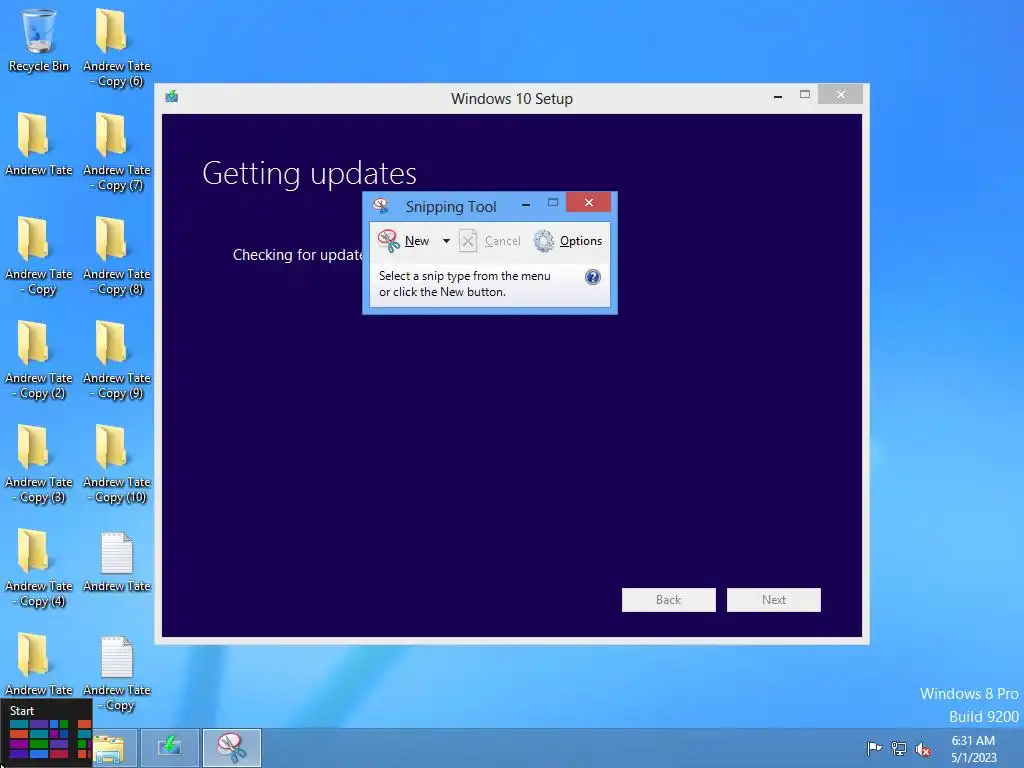Select the Andrew Tate - Copy folder
This screenshot has height=768, width=1024.
coord(39,255)
